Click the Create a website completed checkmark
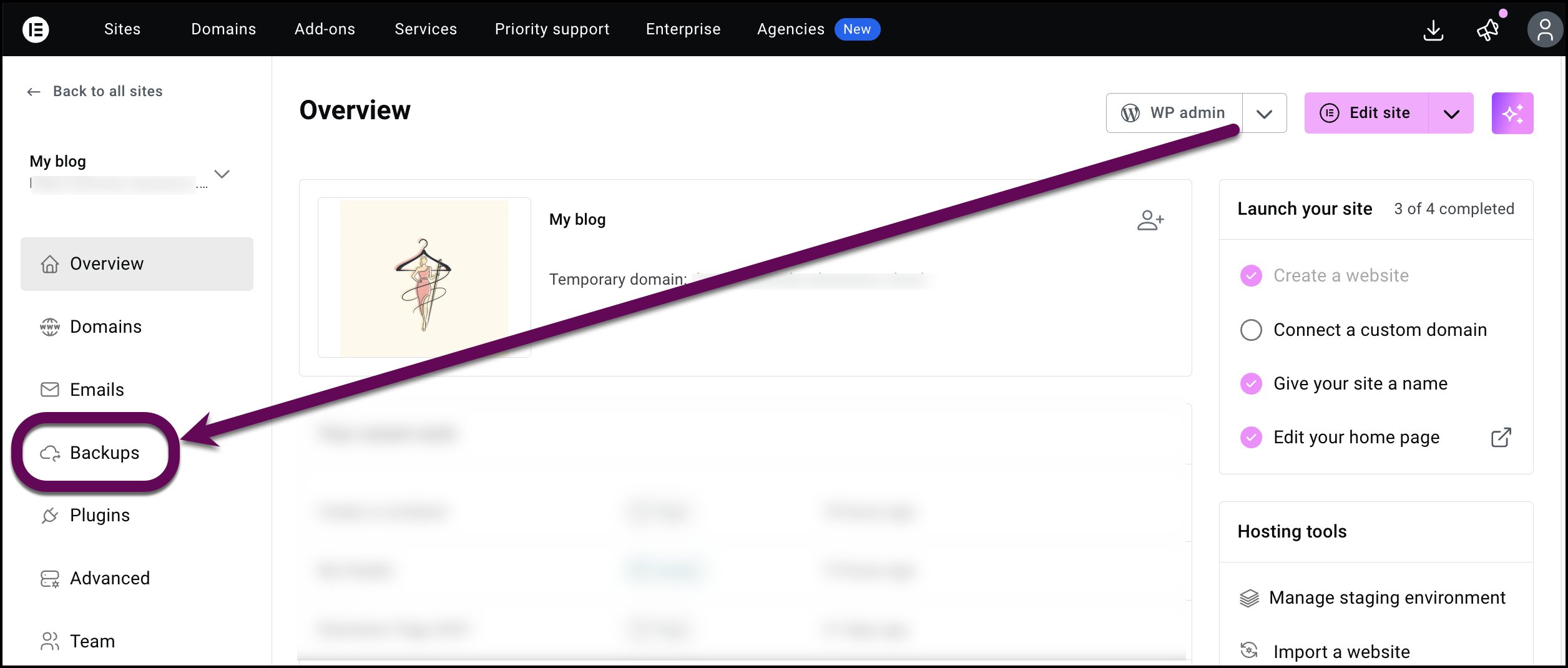Screen dimensions: 1568x668 tap(1251, 275)
